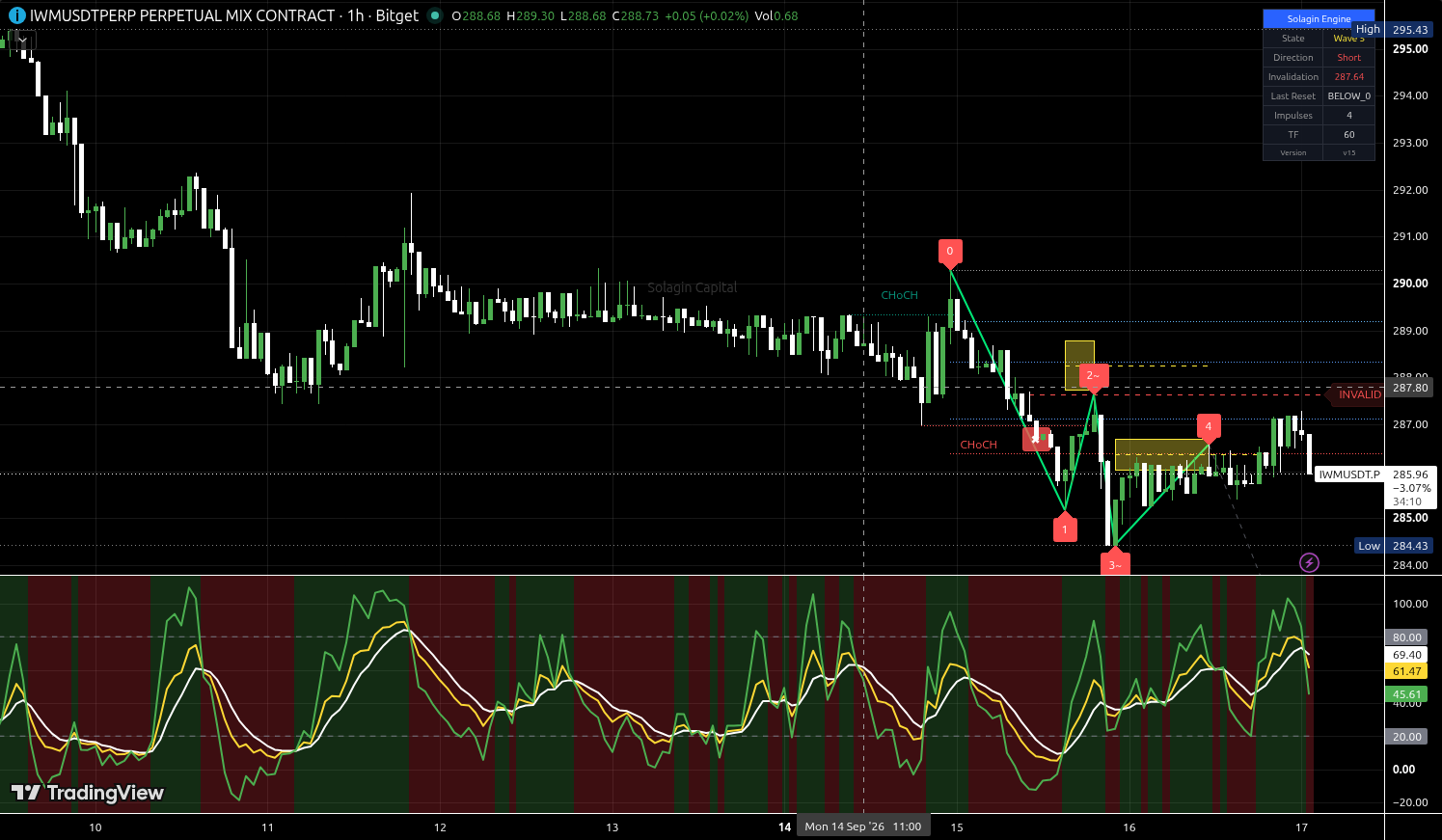Viewport: 1442px width, 840px height.
Task: Click the IWMUSDT.P last price tag
Action: [x=1349, y=474]
